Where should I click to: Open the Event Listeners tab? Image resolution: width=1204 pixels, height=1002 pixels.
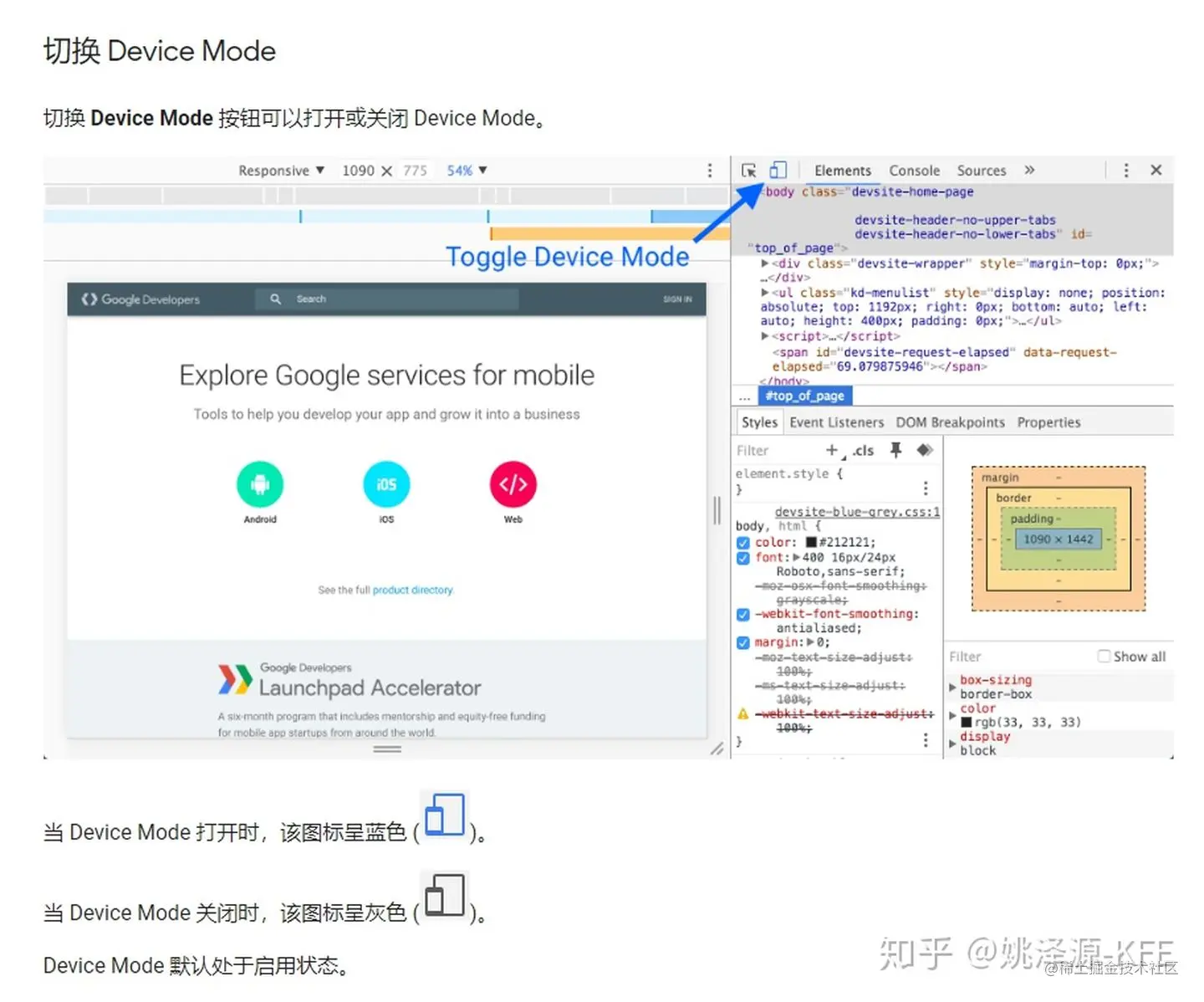[836, 422]
